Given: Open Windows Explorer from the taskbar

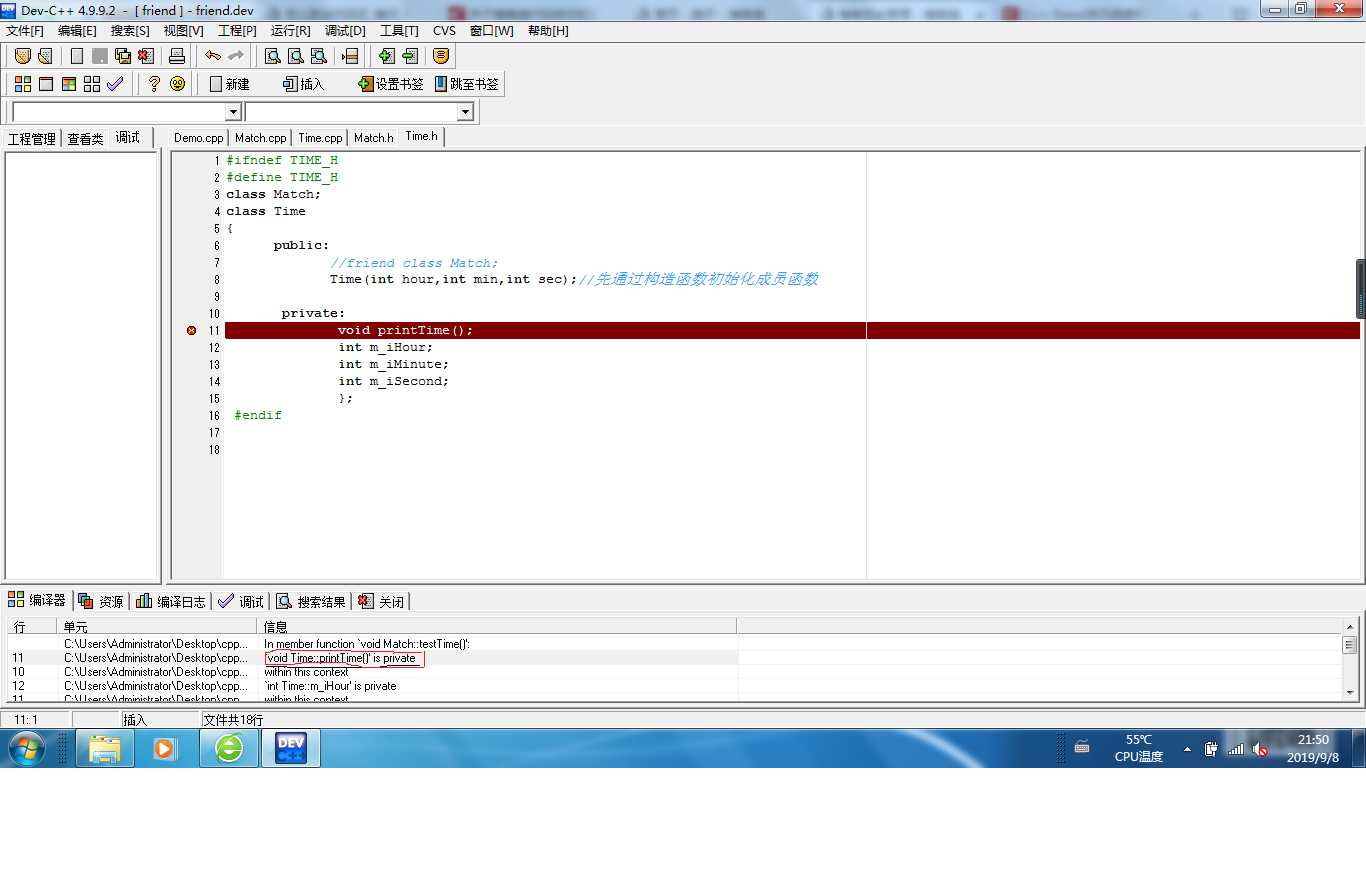Looking at the screenshot, I should (x=105, y=748).
